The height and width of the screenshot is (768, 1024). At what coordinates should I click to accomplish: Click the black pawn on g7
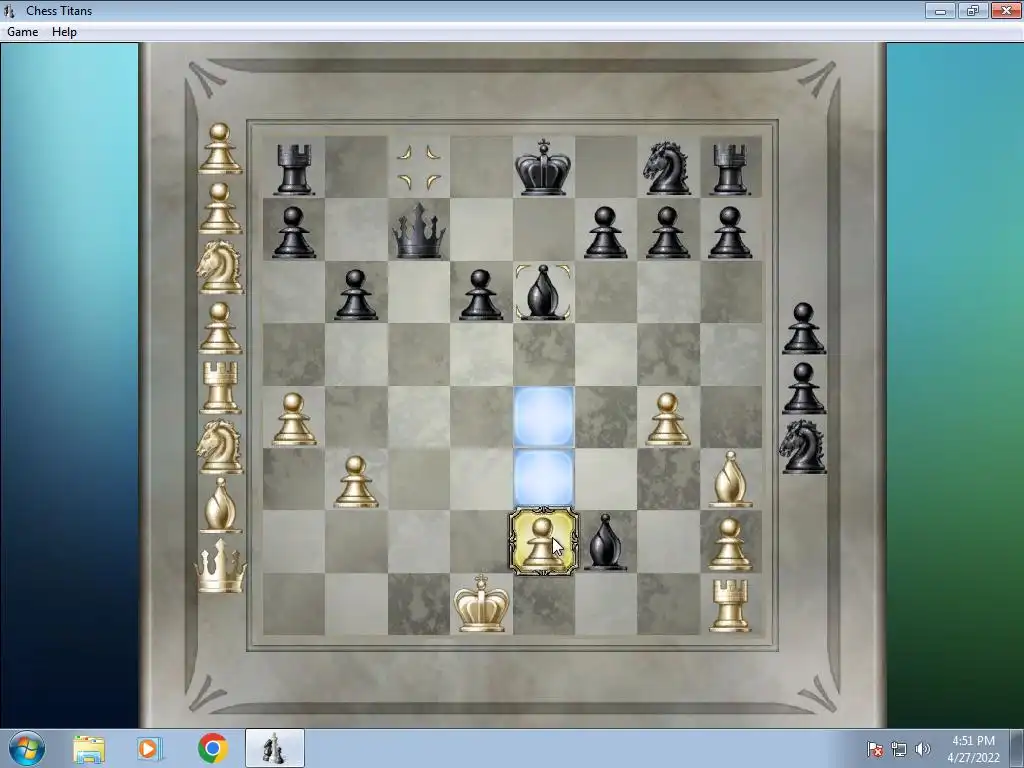pos(667,232)
